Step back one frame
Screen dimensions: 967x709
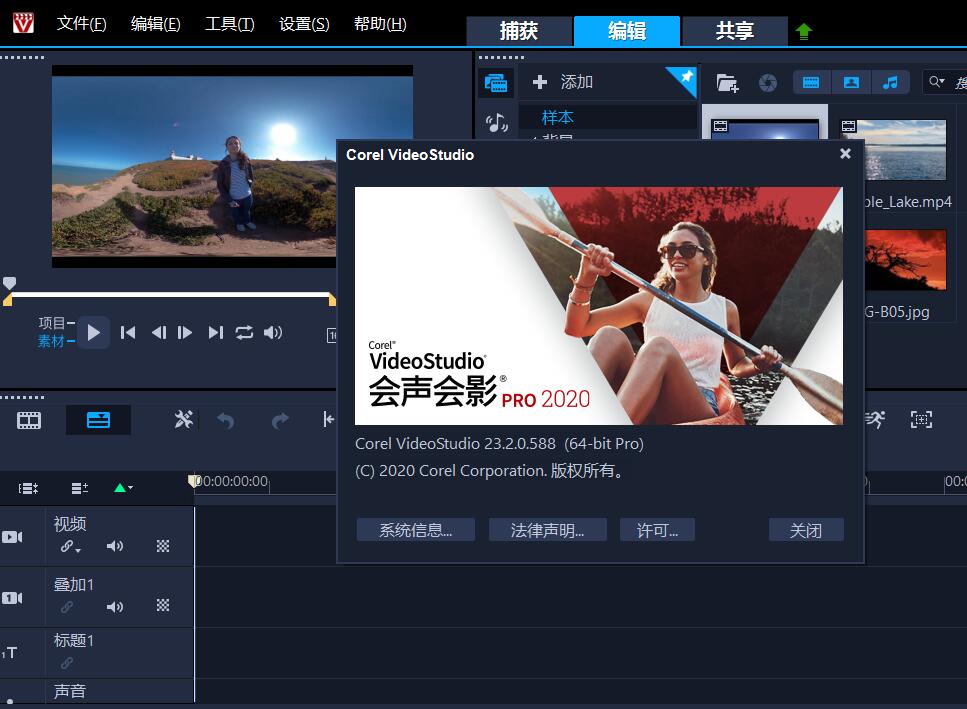[158, 333]
